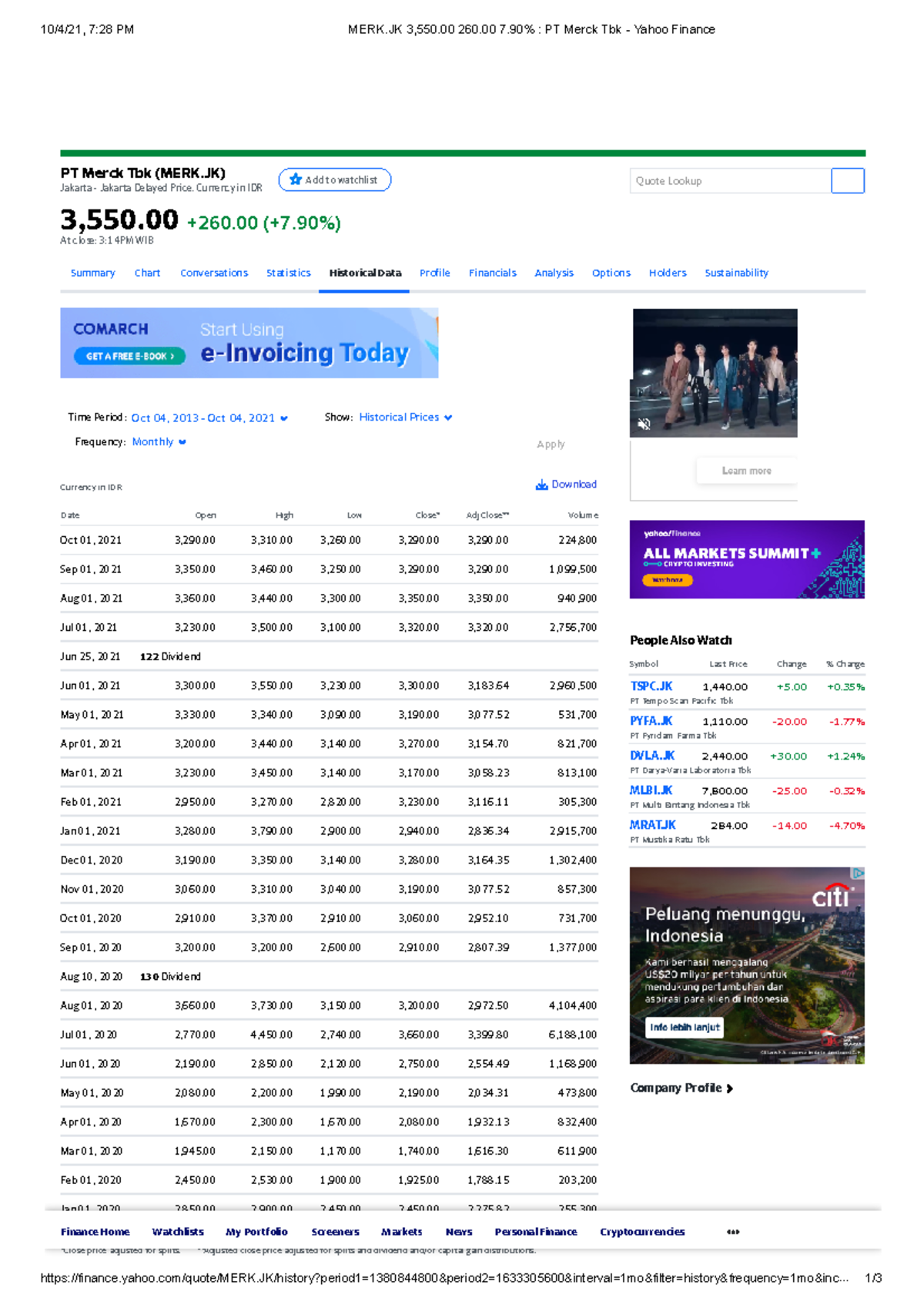The width and height of the screenshot is (924, 1308).
Task: Go to the Statistics tab
Action: coord(289,273)
